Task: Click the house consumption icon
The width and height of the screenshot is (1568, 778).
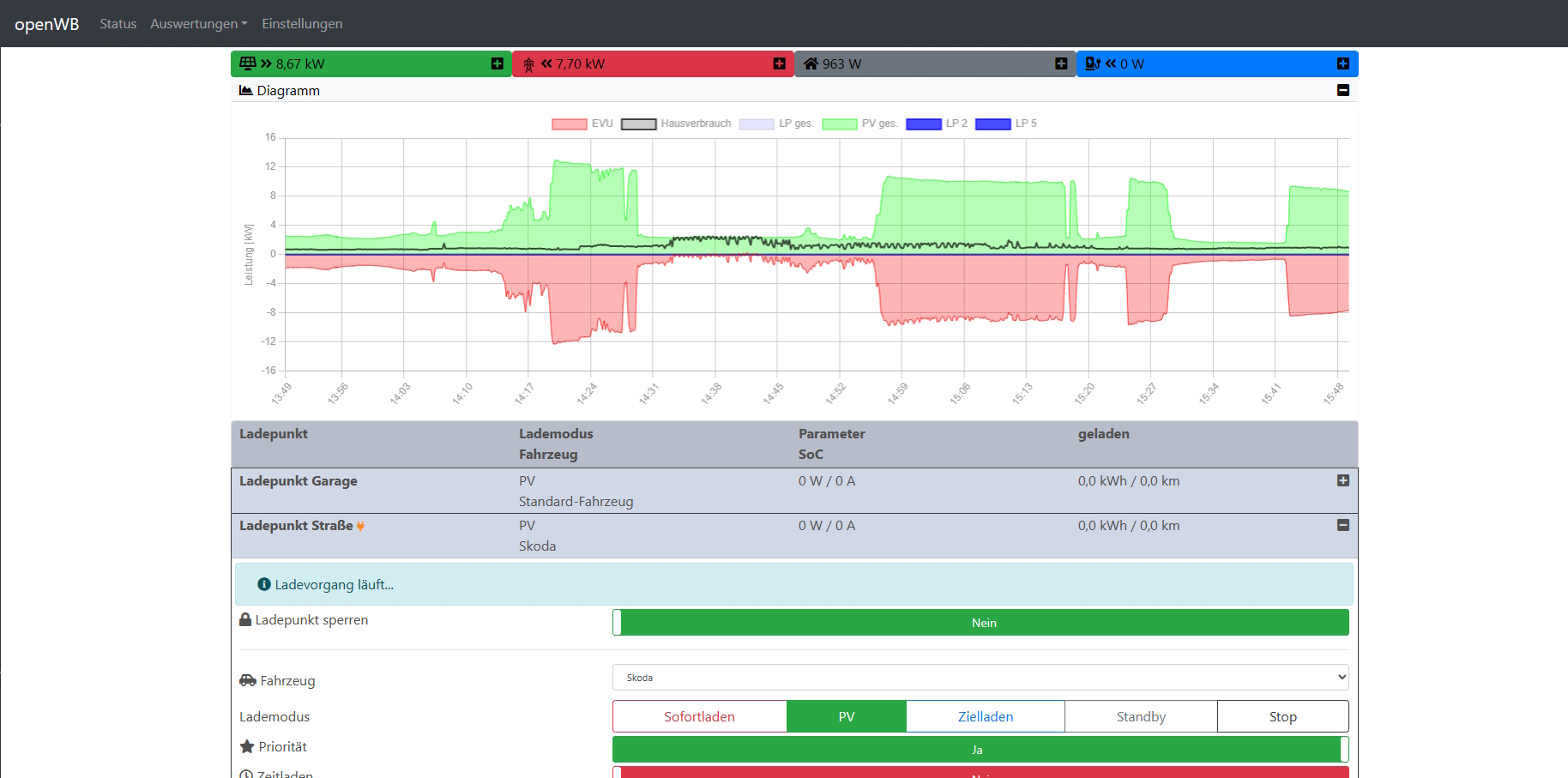Action: pyautogui.click(x=811, y=63)
